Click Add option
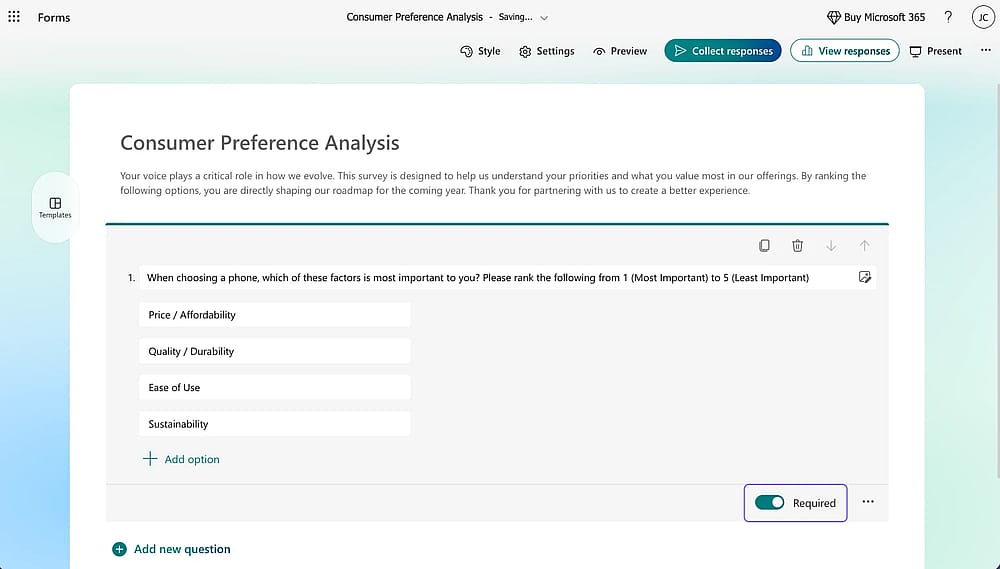Image resolution: width=1000 pixels, height=569 pixels. (x=181, y=459)
